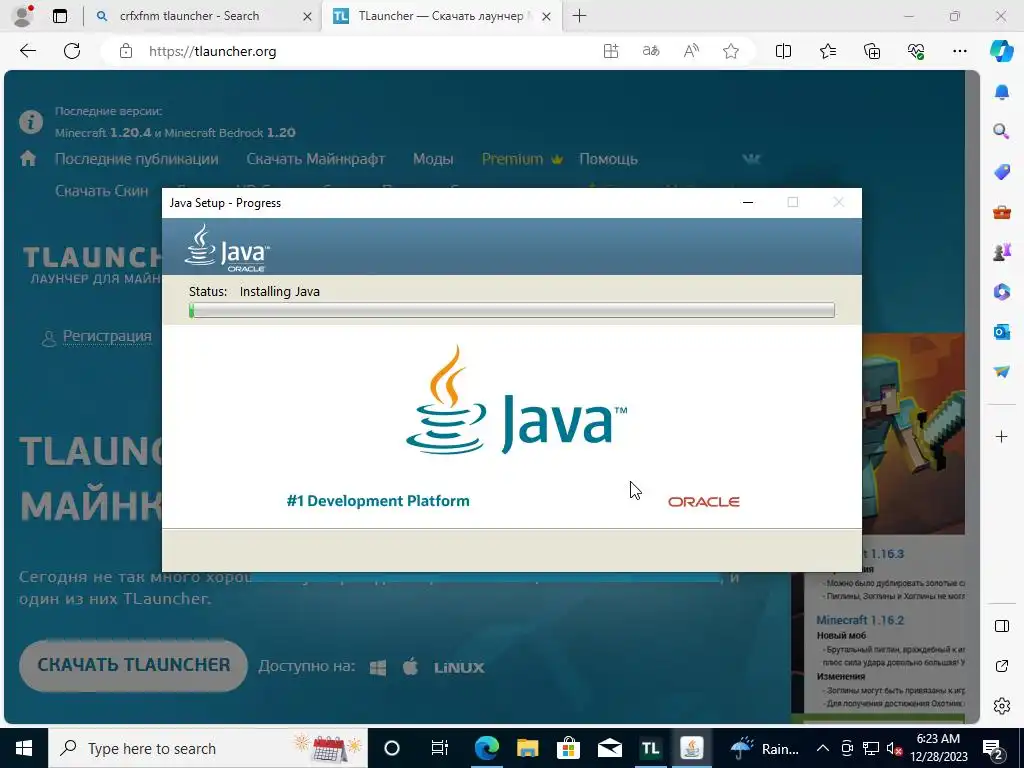Add page to favorites with star icon
The image size is (1024, 768).
(x=731, y=51)
